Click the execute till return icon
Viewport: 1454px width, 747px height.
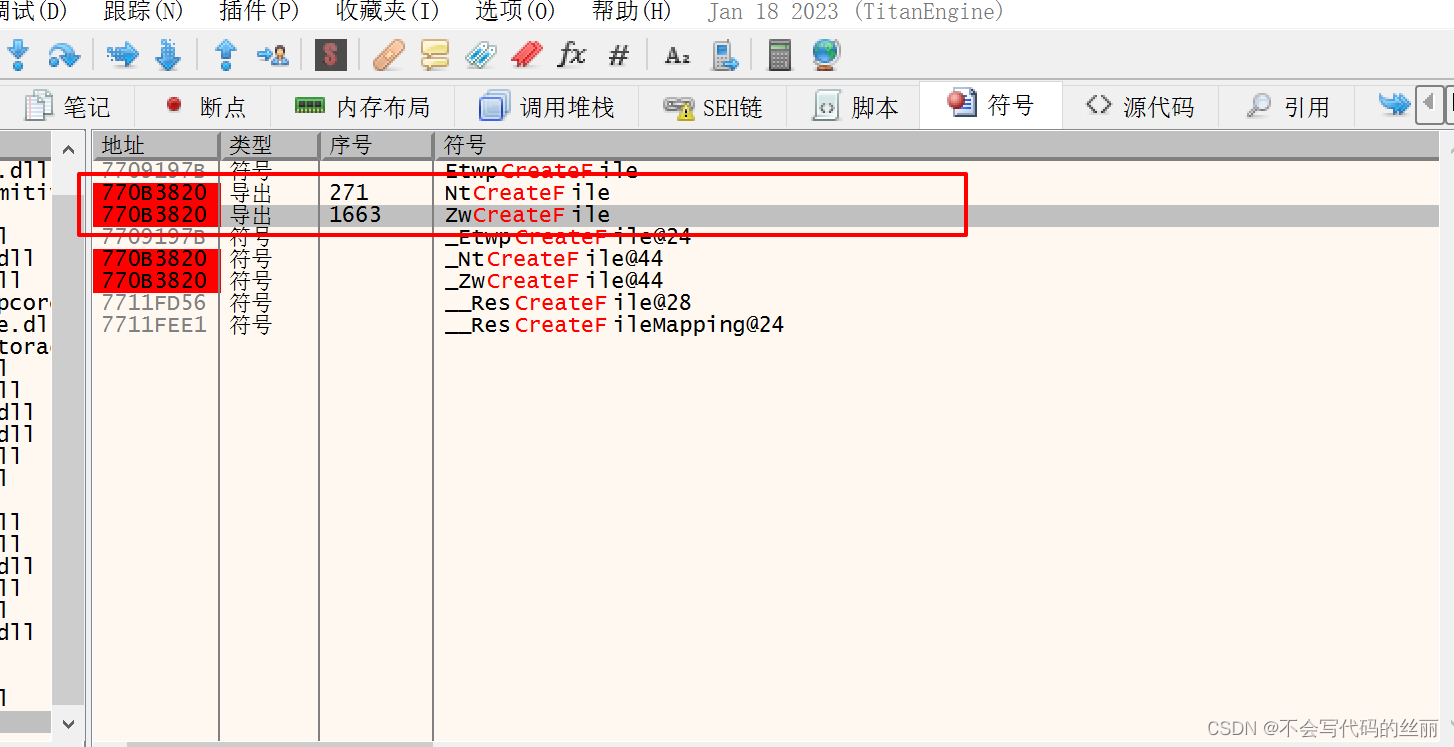click(226, 54)
